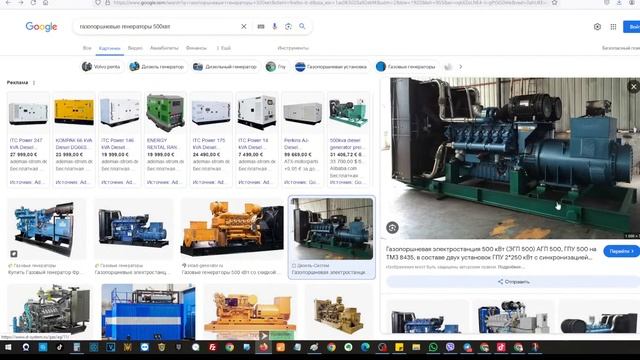The height and width of the screenshot is (360, 640).
Task: Expand the Ещё more menu
Action: tap(224, 48)
